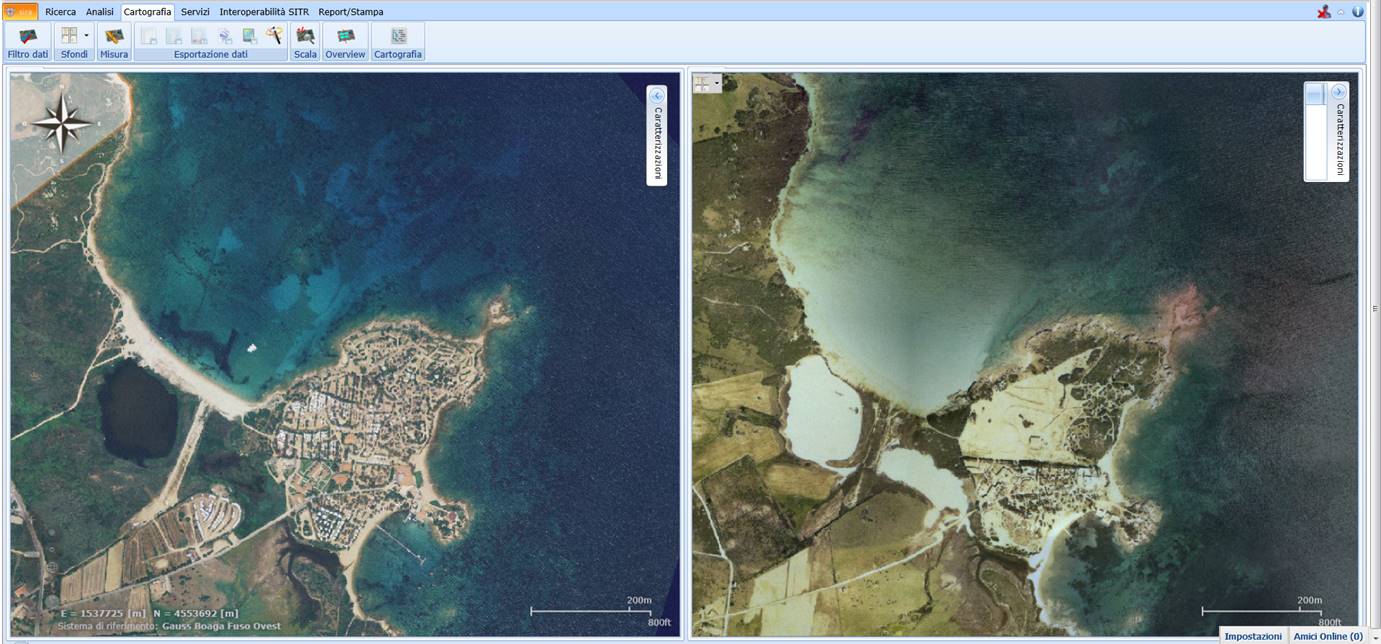Click the Impostazioni button
The height and width of the screenshot is (644, 1381).
coord(1253,636)
